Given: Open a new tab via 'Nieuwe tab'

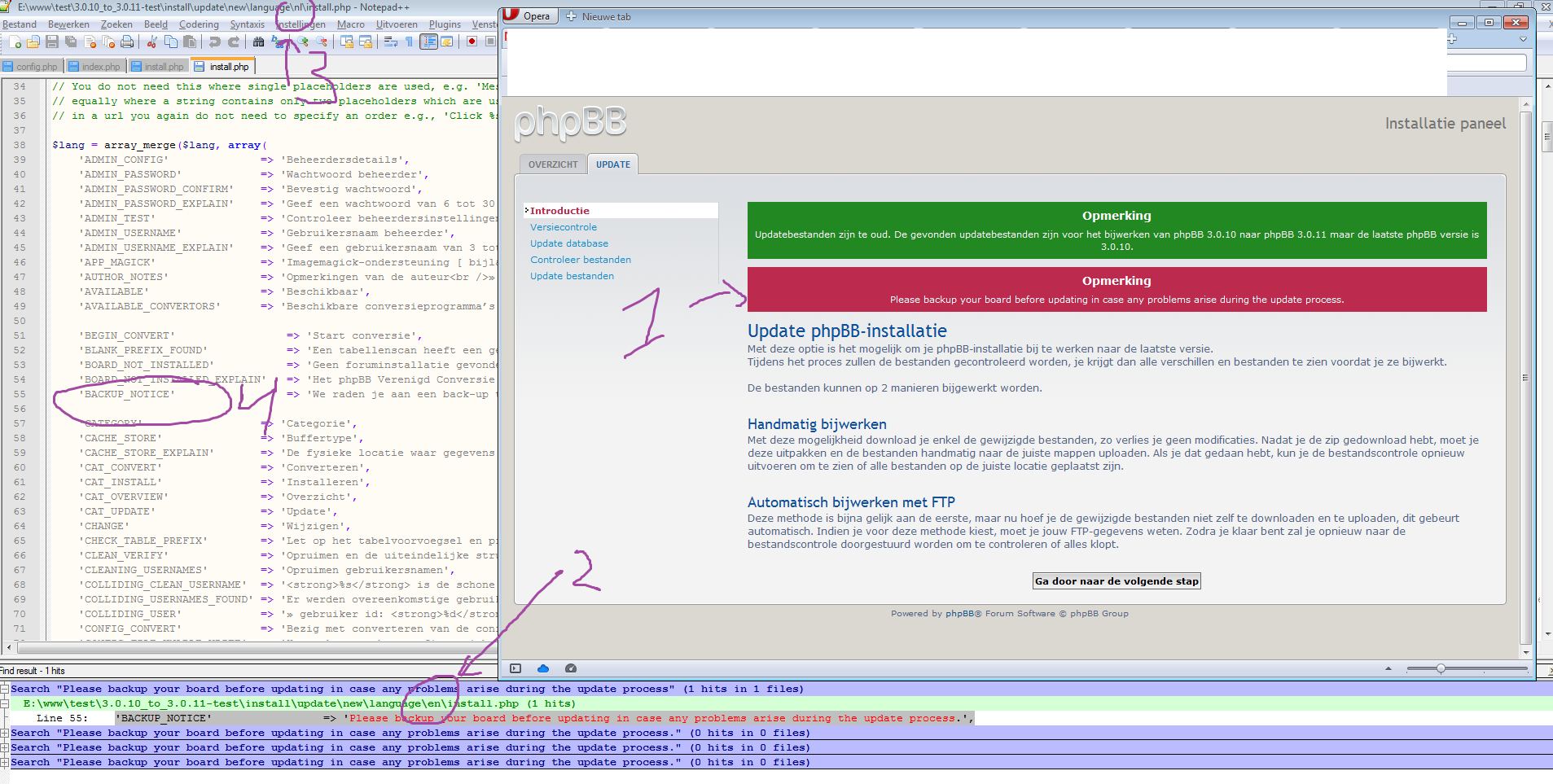Looking at the screenshot, I should click(599, 16).
